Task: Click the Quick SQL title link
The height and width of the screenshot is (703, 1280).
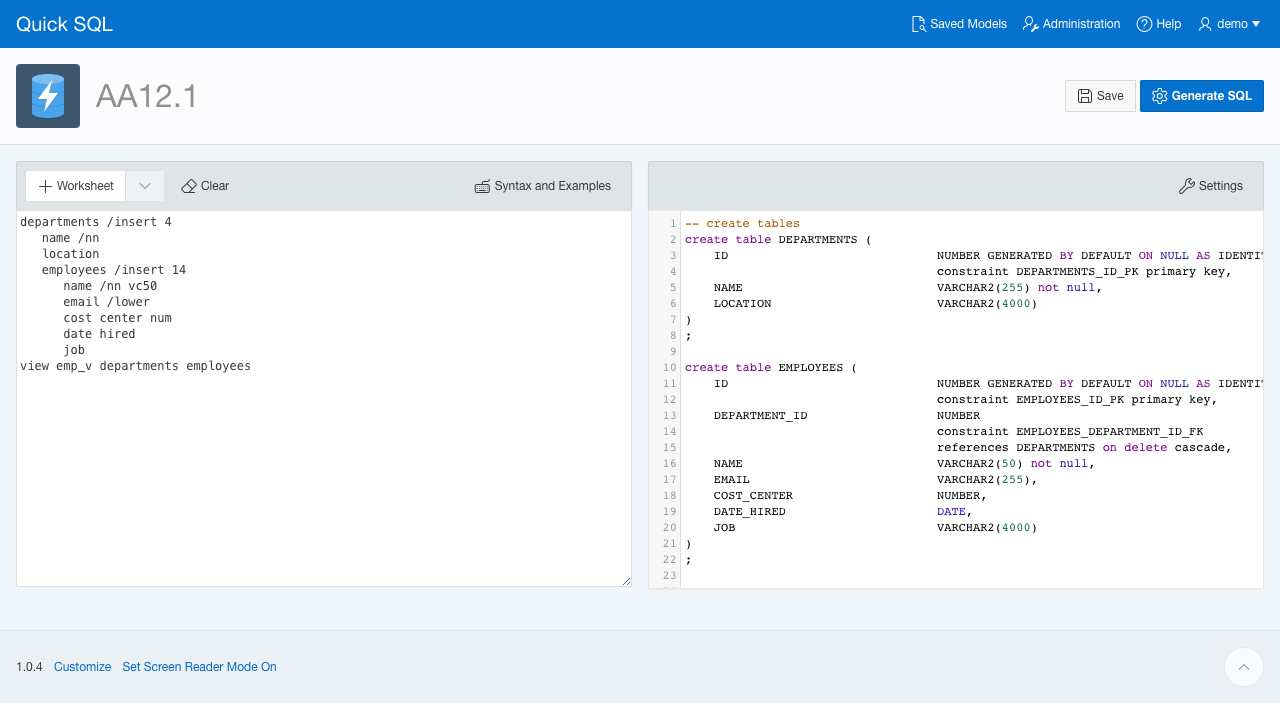Action: click(x=64, y=24)
